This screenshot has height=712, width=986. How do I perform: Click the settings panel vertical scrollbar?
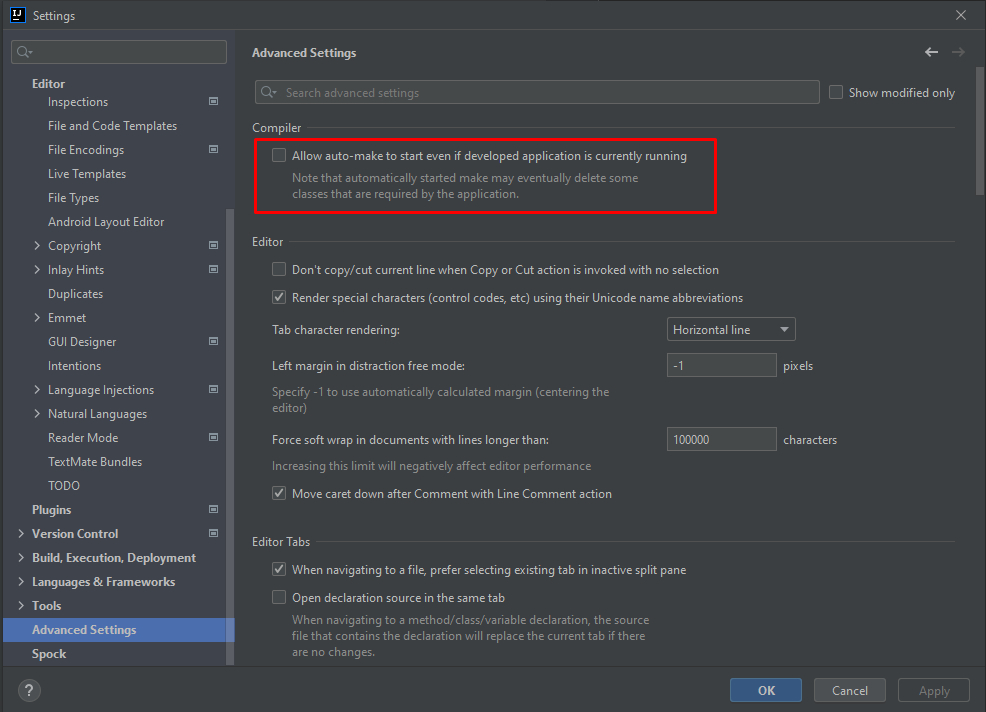pos(979,130)
